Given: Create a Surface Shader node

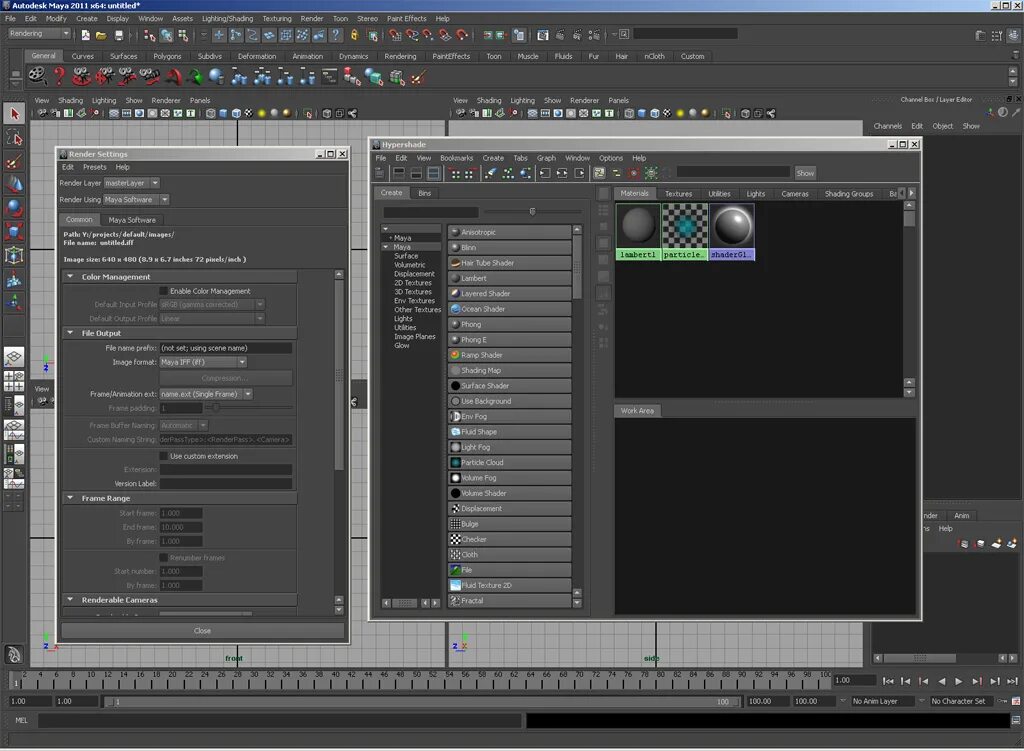Looking at the screenshot, I should pyautogui.click(x=509, y=385).
